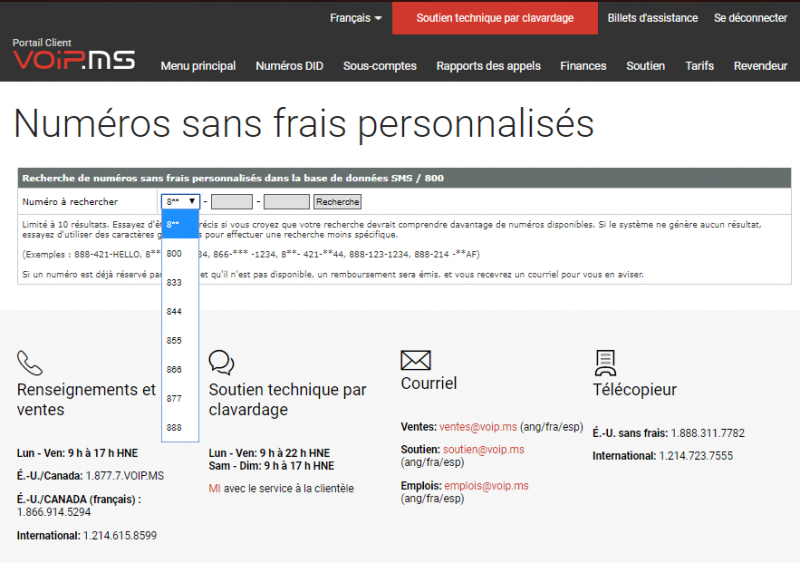Click the Recherche button
Image resolution: width=800 pixels, height=563 pixels.
click(337, 202)
